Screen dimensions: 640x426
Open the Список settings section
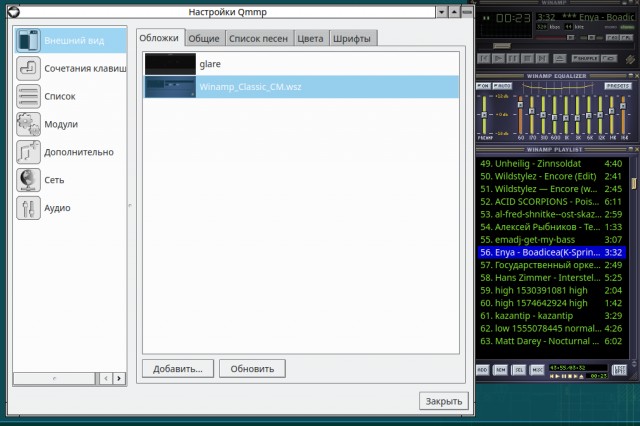(x=70, y=96)
